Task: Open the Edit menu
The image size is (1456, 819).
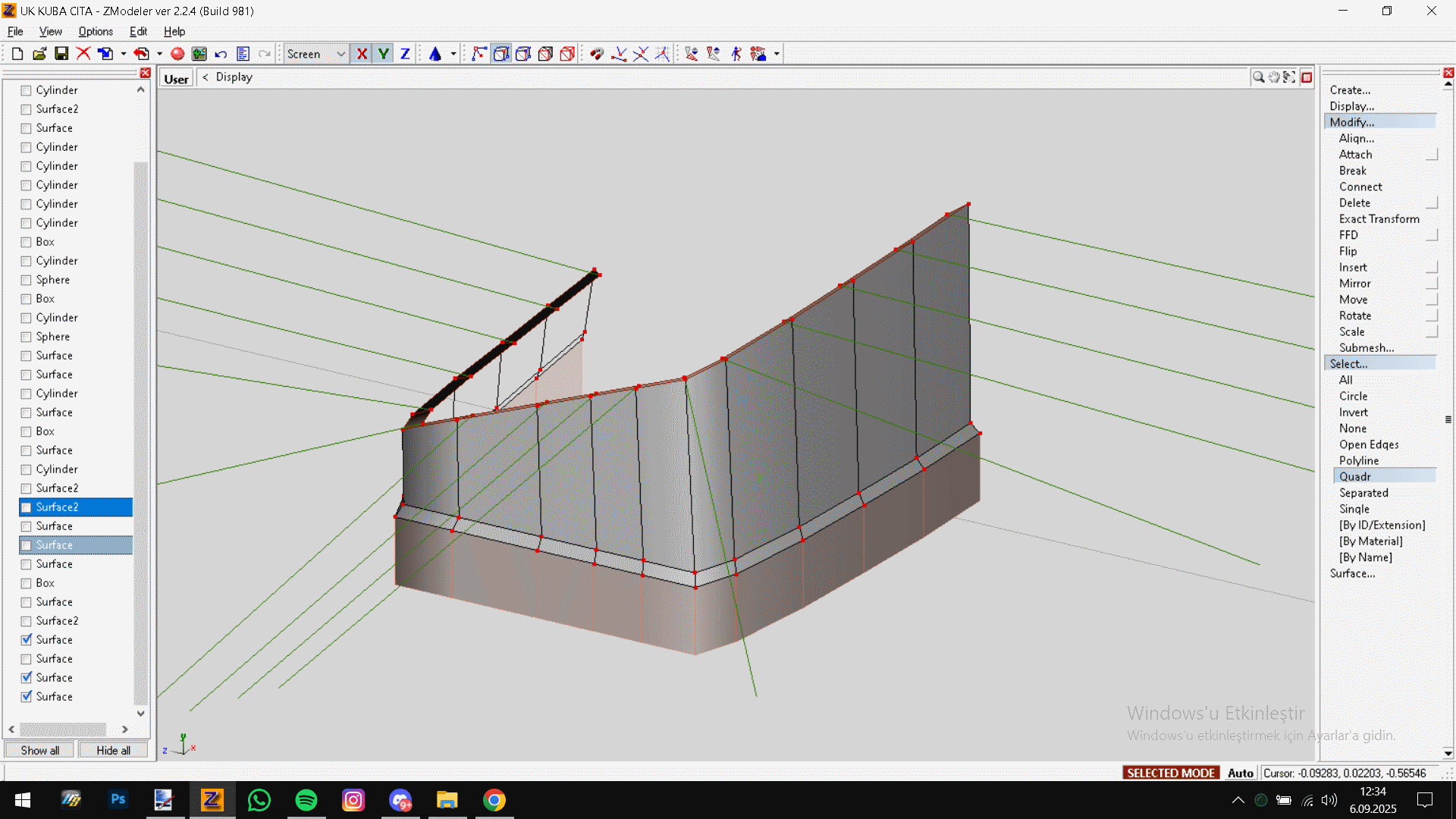Action: (138, 31)
